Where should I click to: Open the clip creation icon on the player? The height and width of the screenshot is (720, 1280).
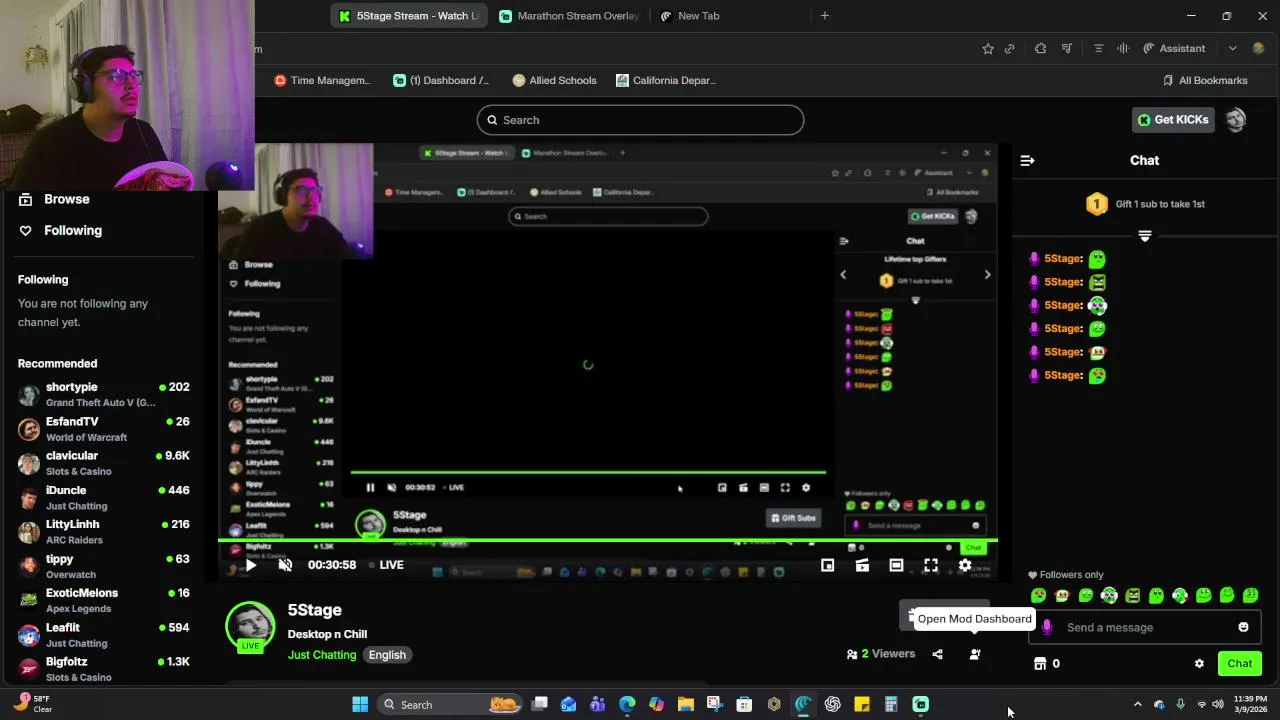[x=862, y=565]
